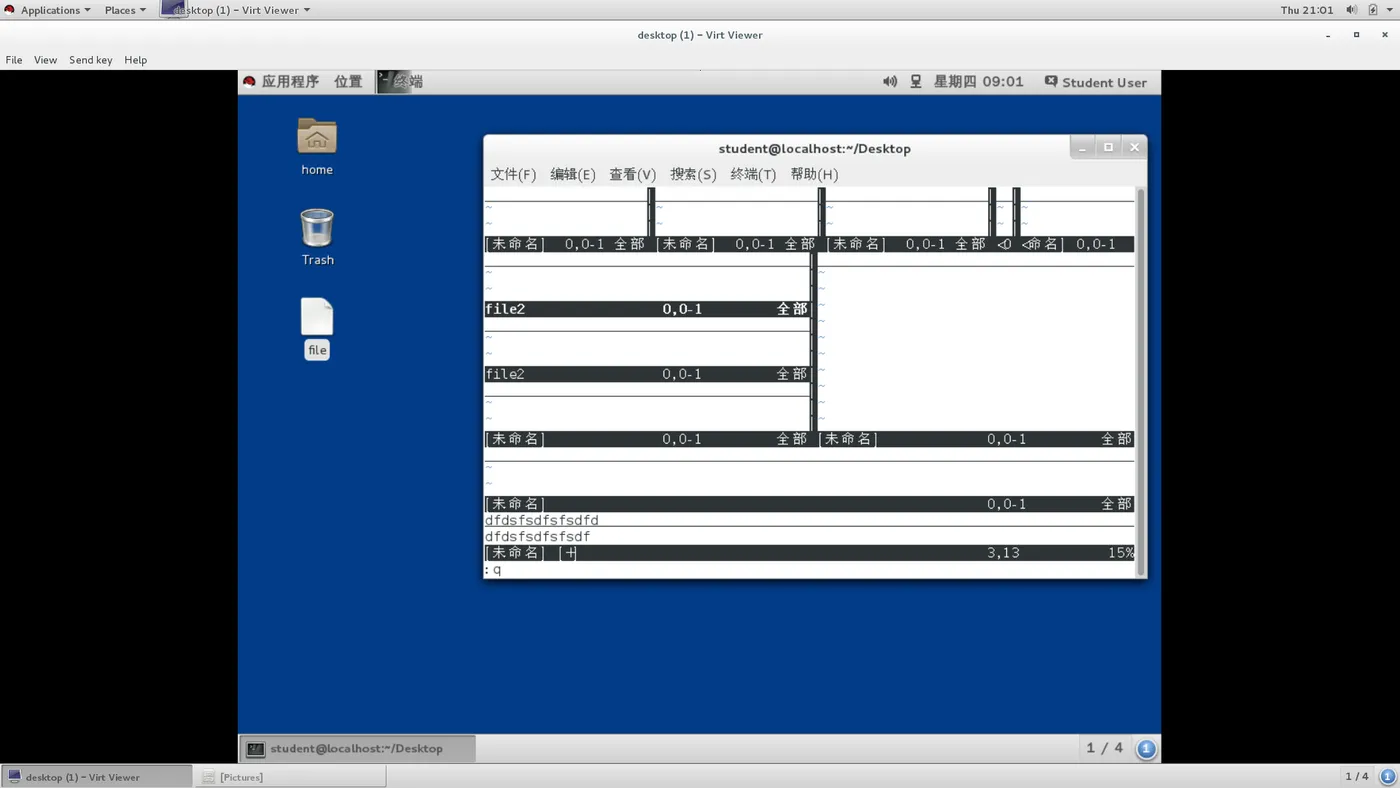Viewport: 1400px width, 788px height.
Task: Click the guest panel network connection icon
Action: (x=915, y=82)
